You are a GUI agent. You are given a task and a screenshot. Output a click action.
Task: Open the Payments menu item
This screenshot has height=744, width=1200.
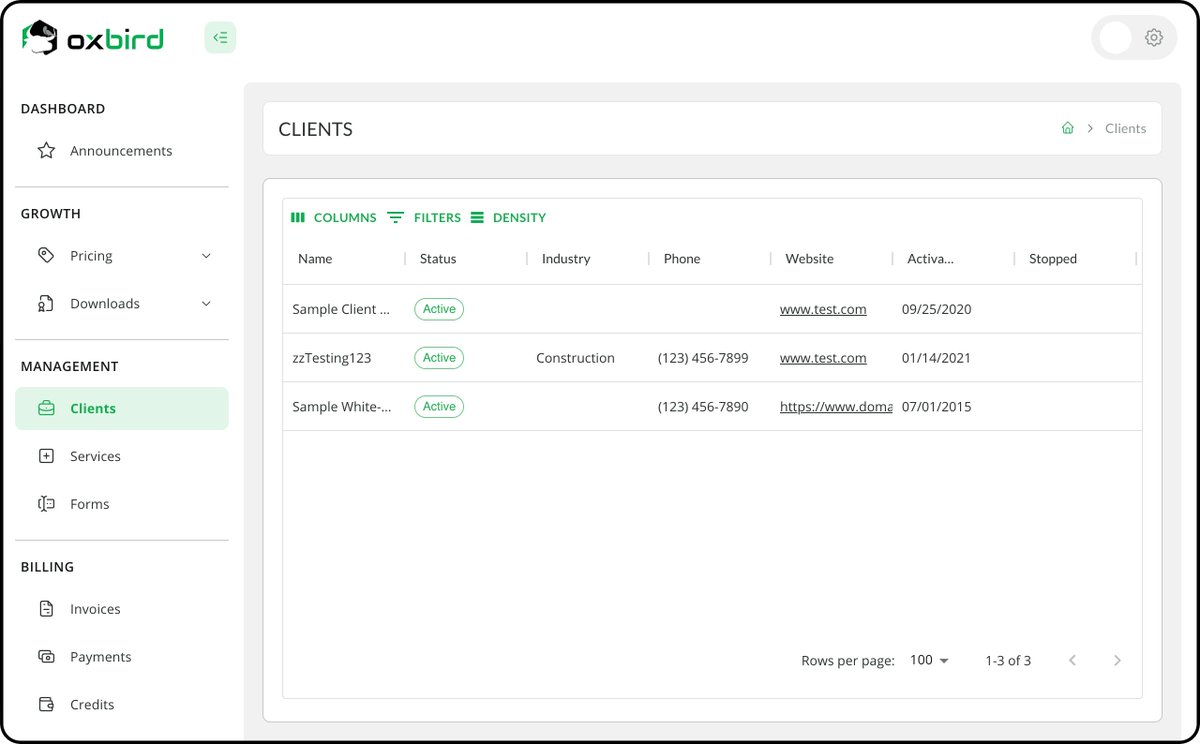(x=122, y=657)
